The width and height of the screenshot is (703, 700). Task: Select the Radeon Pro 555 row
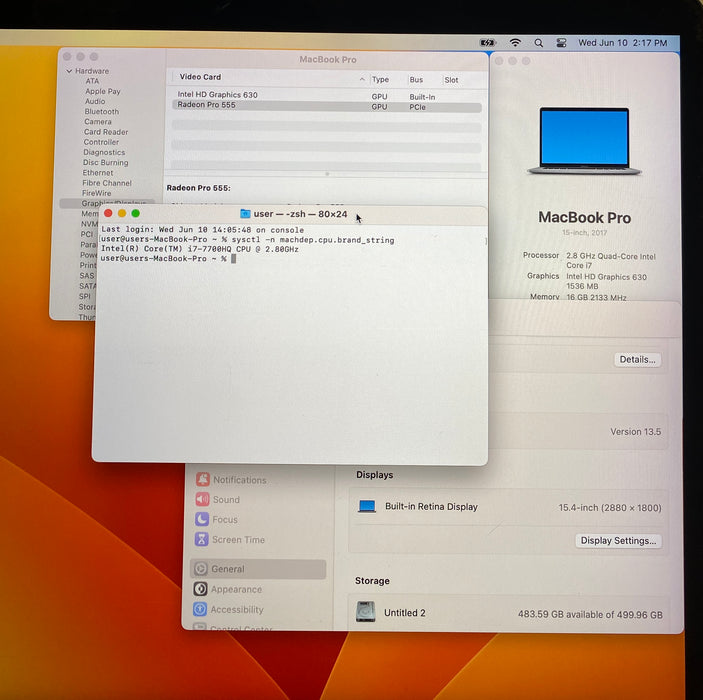coord(326,106)
